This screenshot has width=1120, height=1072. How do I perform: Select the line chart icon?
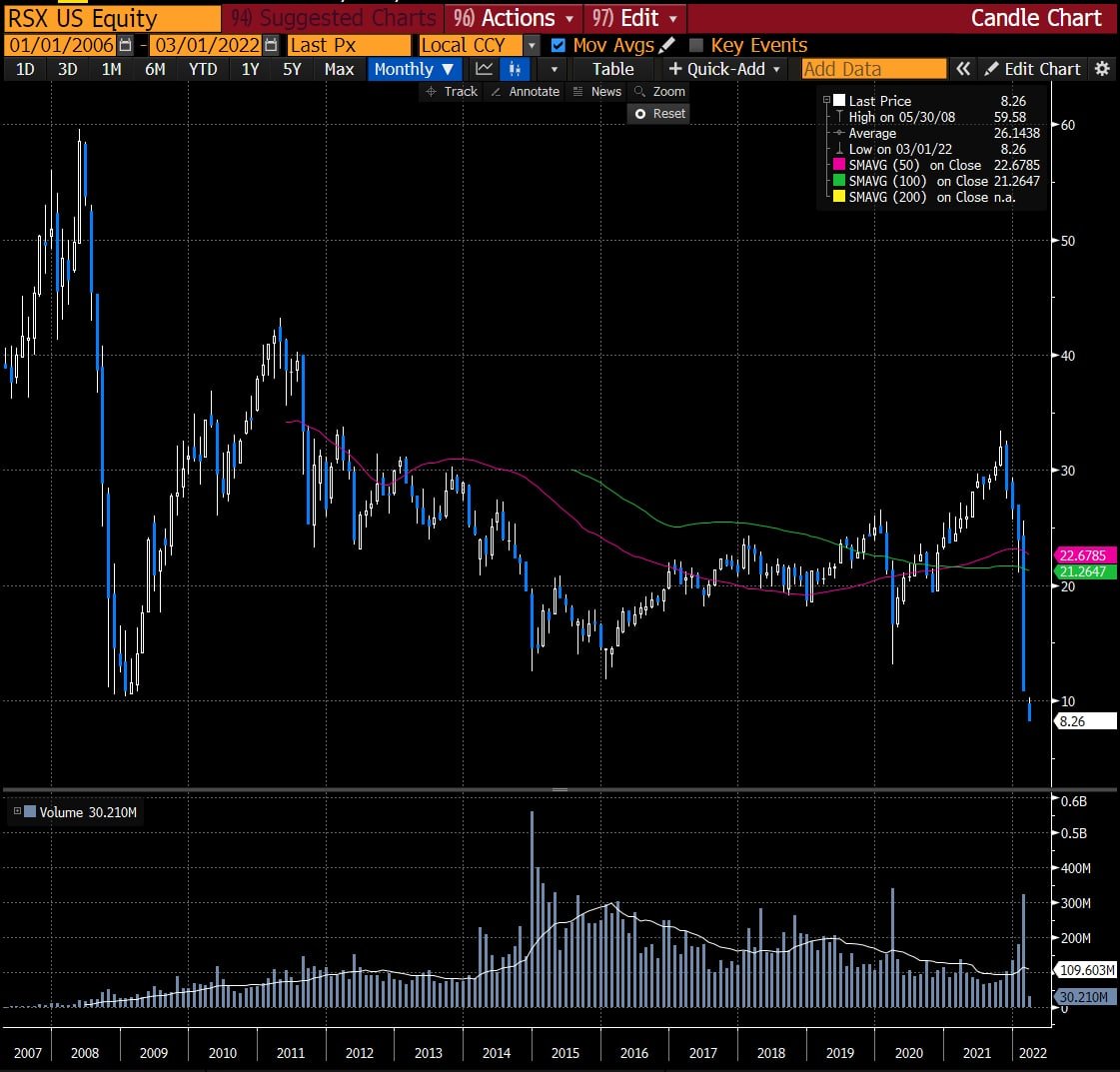click(x=484, y=69)
